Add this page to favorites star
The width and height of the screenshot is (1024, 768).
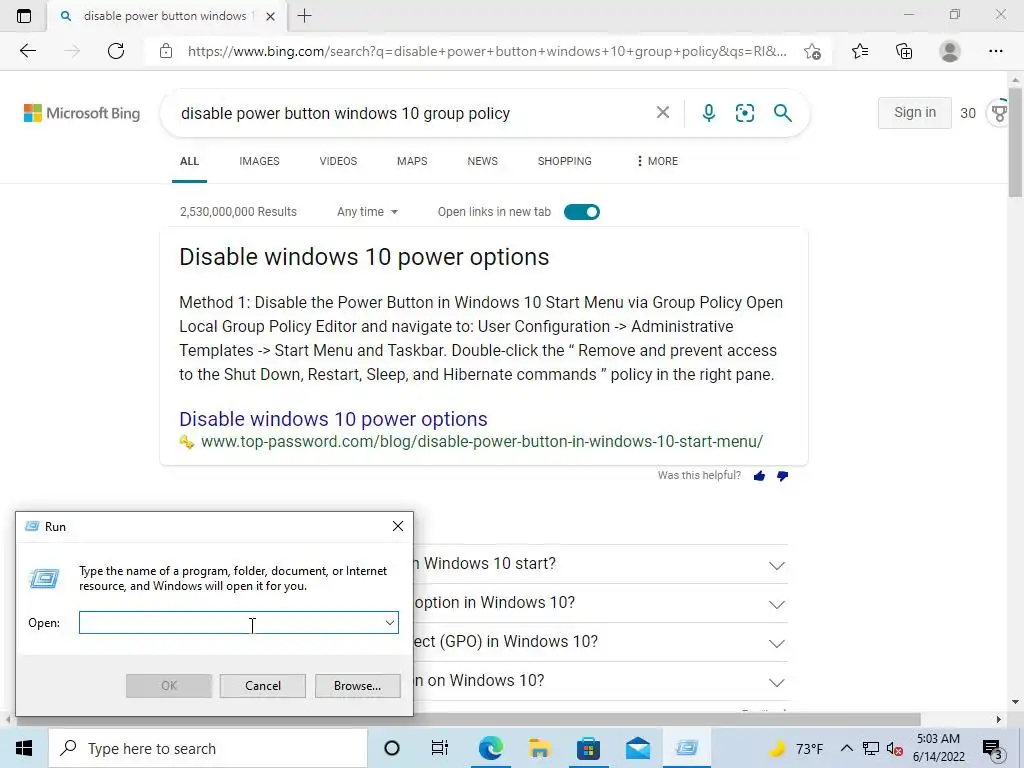tap(812, 52)
